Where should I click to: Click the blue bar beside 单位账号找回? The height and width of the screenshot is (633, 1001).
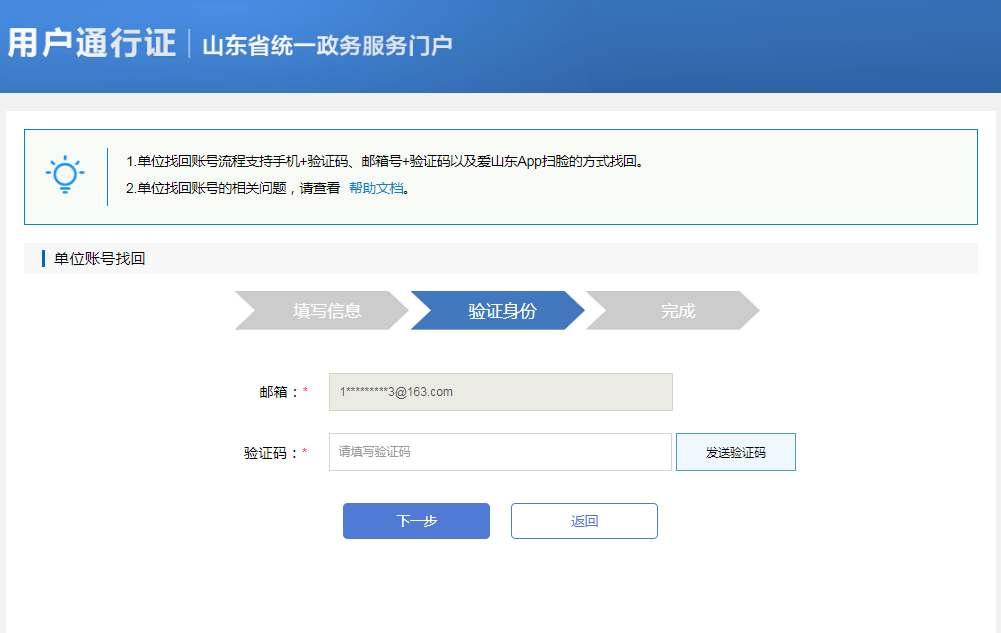43,259
